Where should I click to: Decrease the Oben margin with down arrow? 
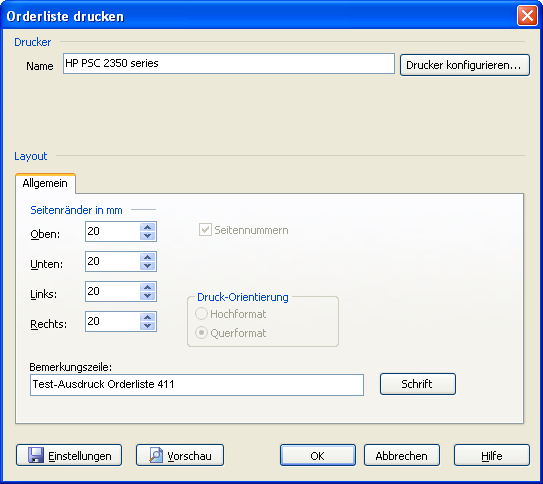pos(148,236)
